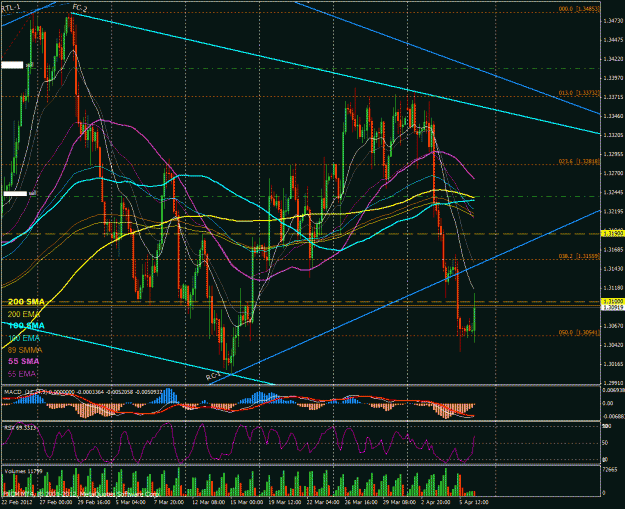Click the 1.34475 price scale value
The height and width of the screenshot is (509, 625).
point(613,40)
